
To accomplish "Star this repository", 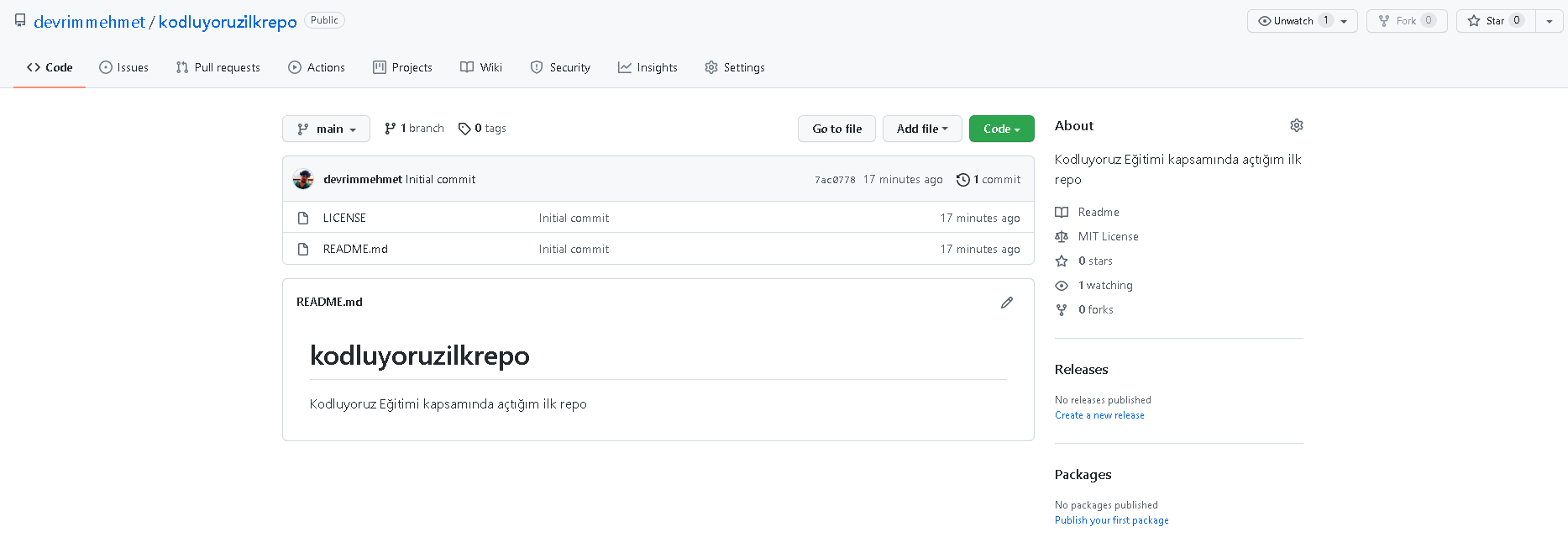I will (x=1496, y=21).
